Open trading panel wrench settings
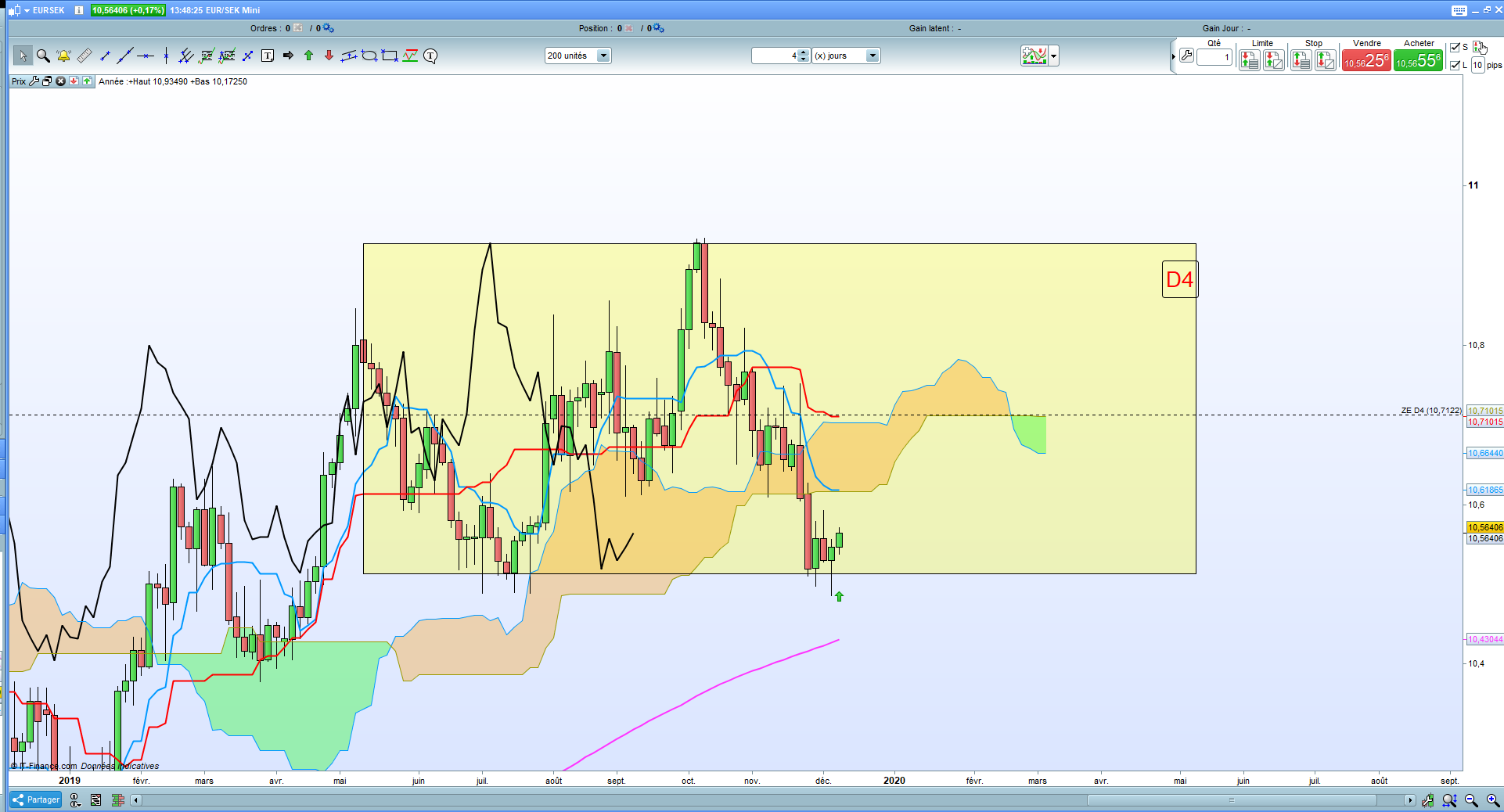Screen dimensions: 1504x812 pos(1186,56)
